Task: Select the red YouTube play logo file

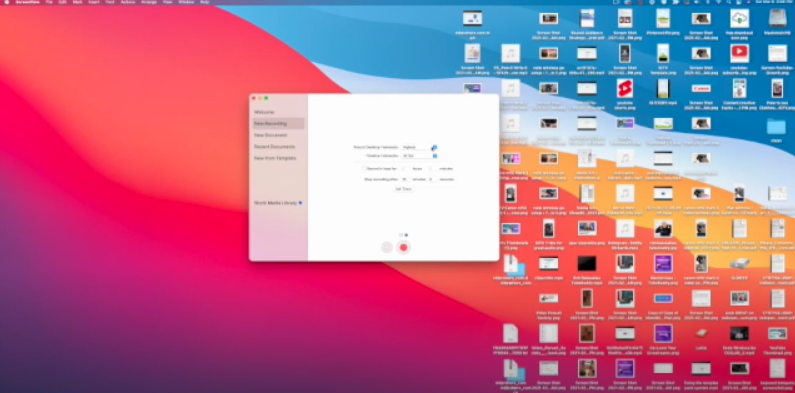Action: coord(739,53)
